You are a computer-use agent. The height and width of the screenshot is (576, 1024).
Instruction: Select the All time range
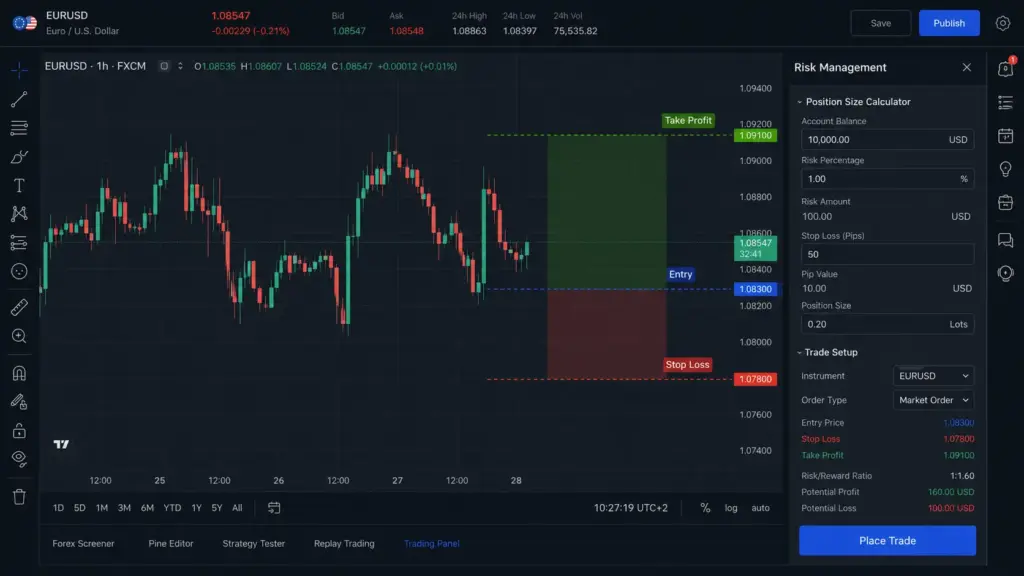pyautogui.click(x=237, y=507)
